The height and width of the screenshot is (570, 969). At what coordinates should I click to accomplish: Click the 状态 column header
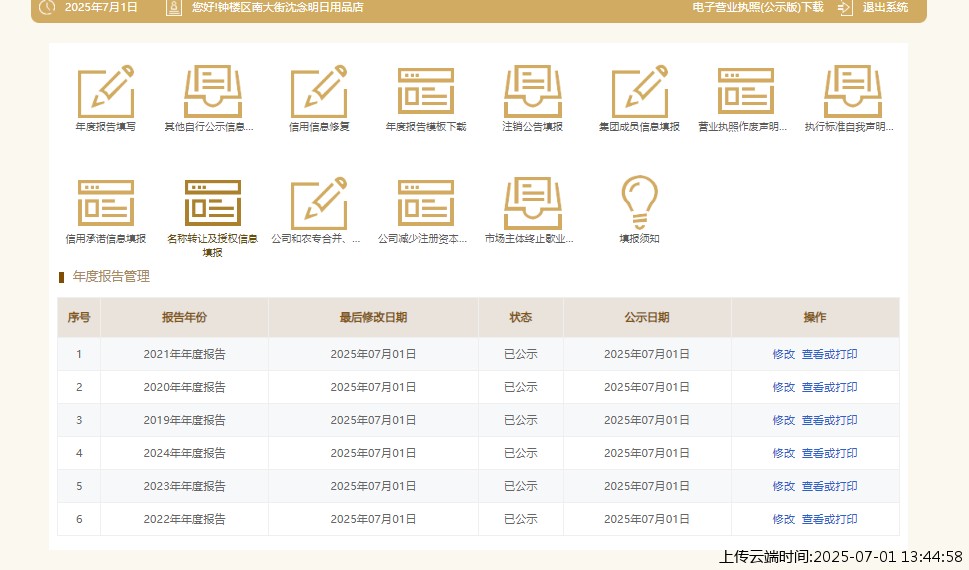(x=520, y=317)
